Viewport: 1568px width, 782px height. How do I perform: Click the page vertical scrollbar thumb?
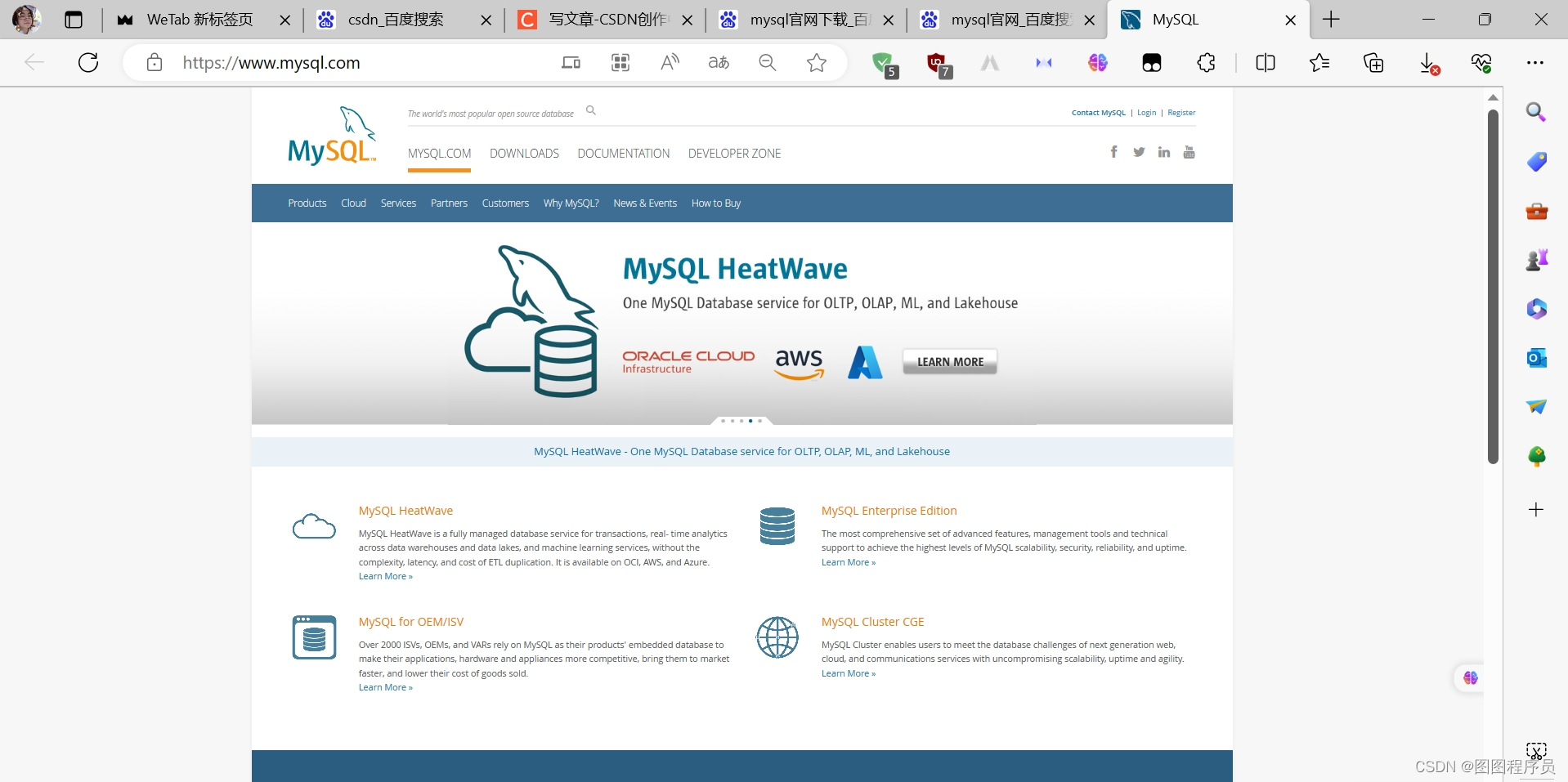tap(1493, 286)
